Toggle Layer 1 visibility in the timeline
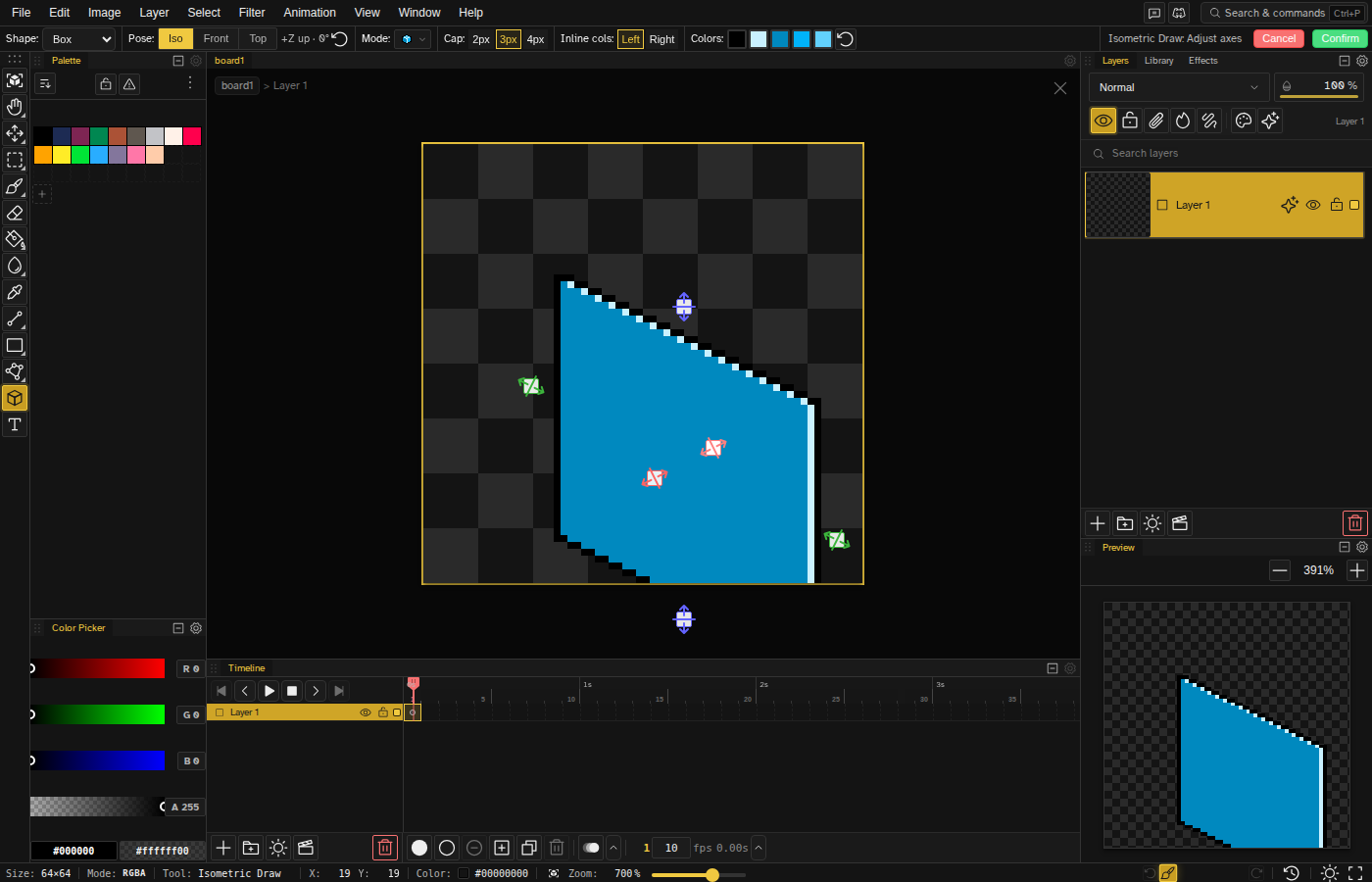 pyautogui.click(x=366, y=712)
